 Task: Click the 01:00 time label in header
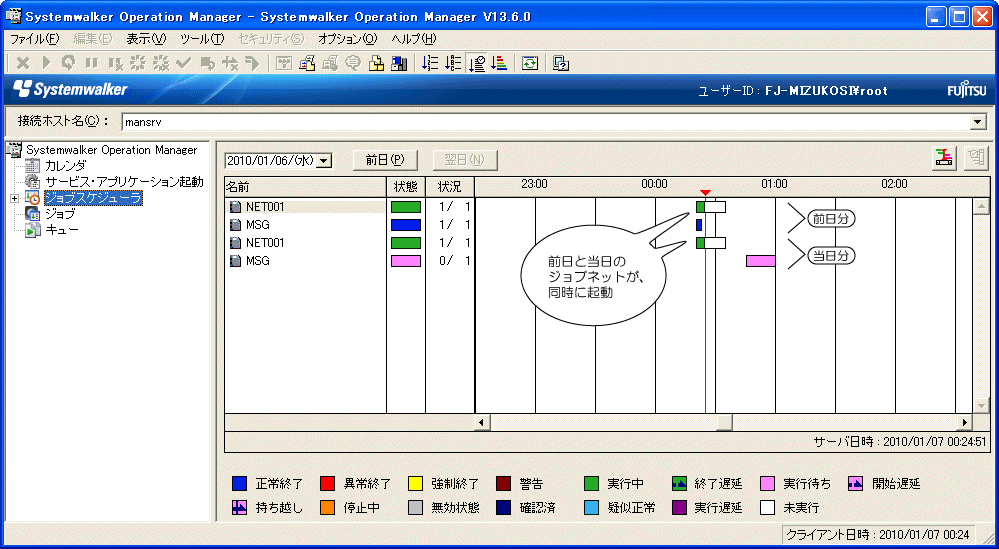coord(774,184)
